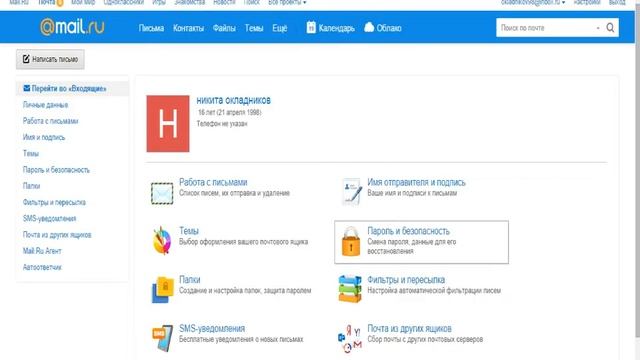This screenshot has width=640, height=360.
Task: Open the Фильтры и пересылка heading link
Action: (x=406, y=280)
